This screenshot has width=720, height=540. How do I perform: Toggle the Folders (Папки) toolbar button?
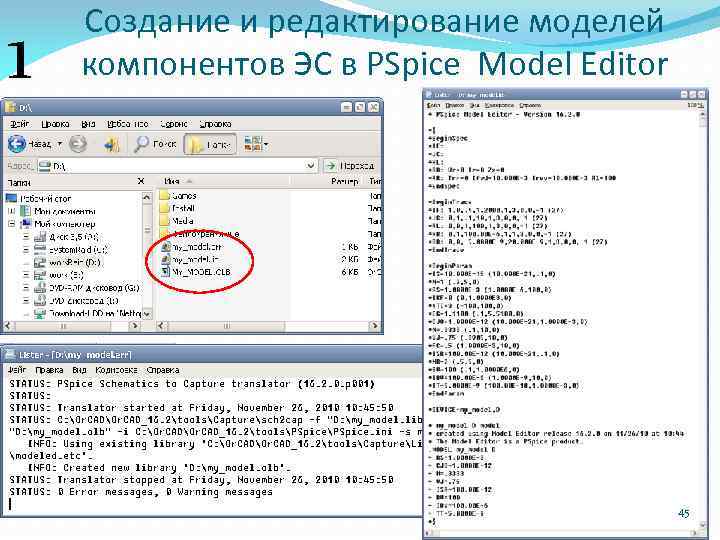[x=210, y=144]
